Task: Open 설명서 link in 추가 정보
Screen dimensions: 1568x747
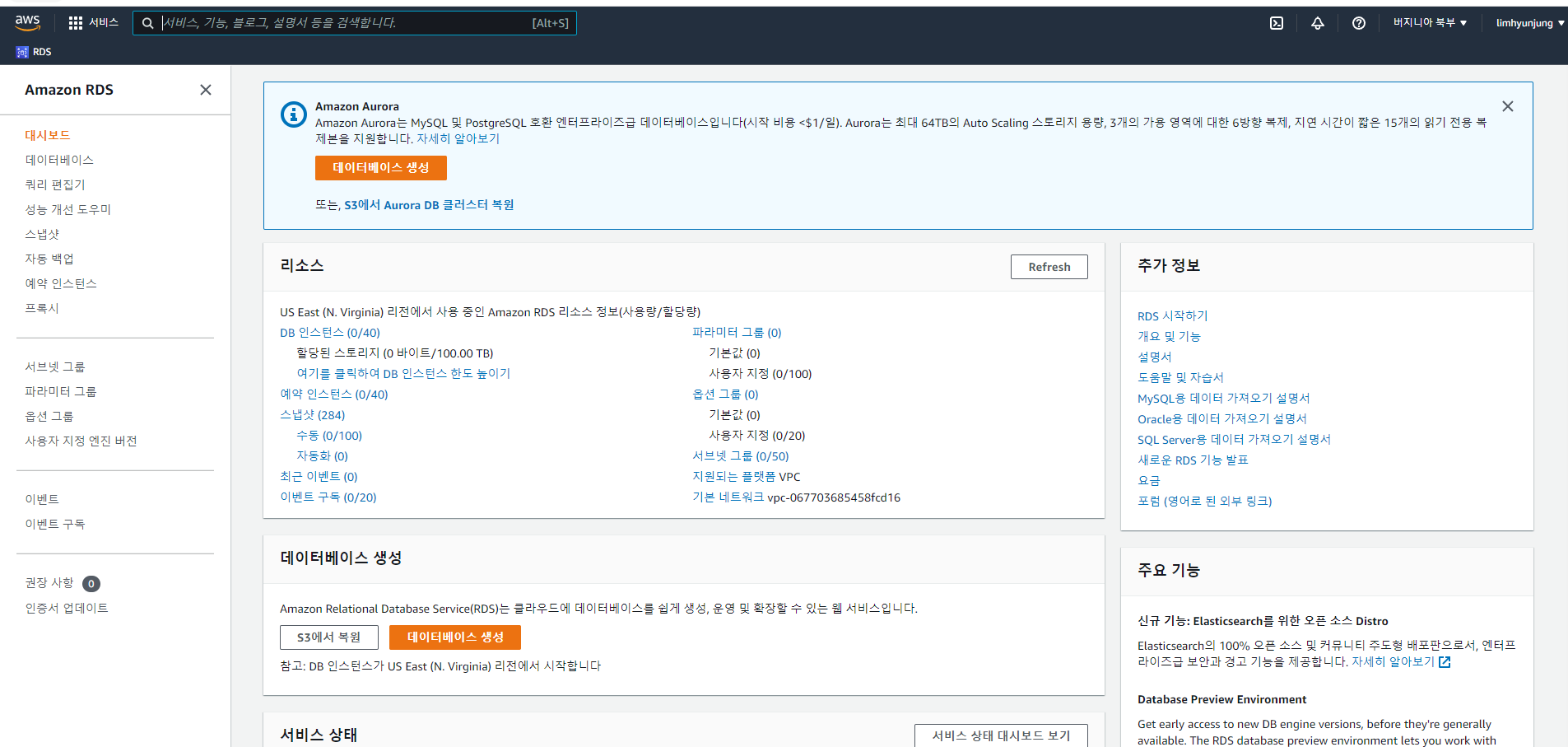Action: coord(1155,357)
